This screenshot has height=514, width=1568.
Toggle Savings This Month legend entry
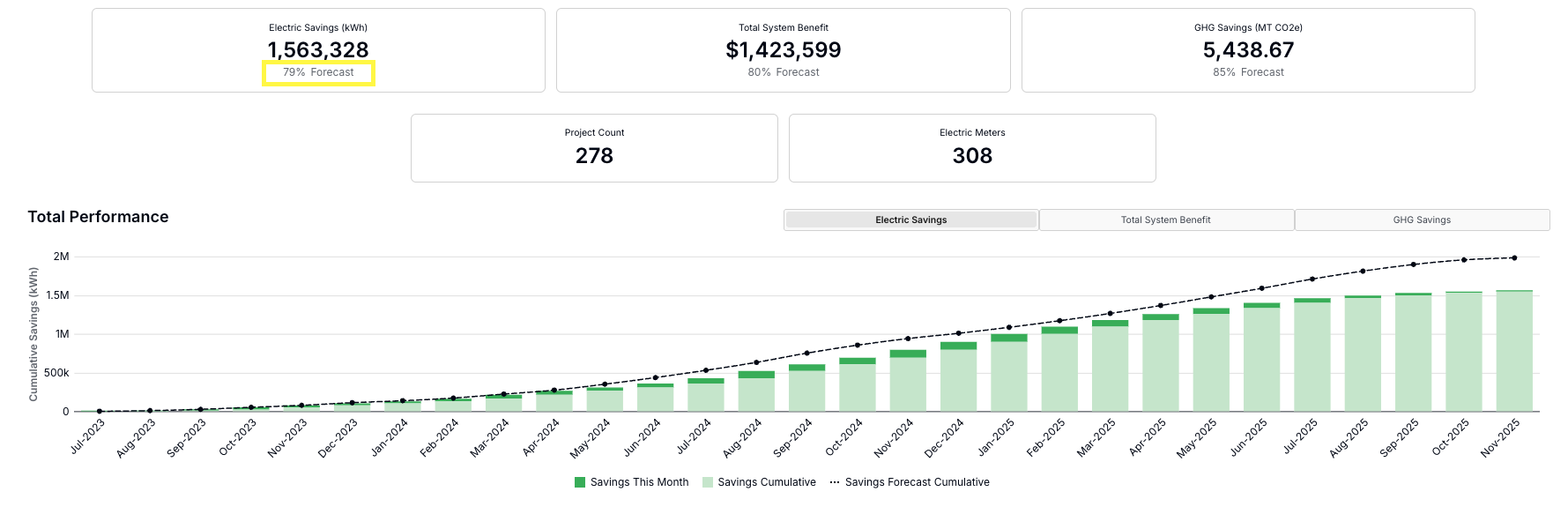click(639, 482)
